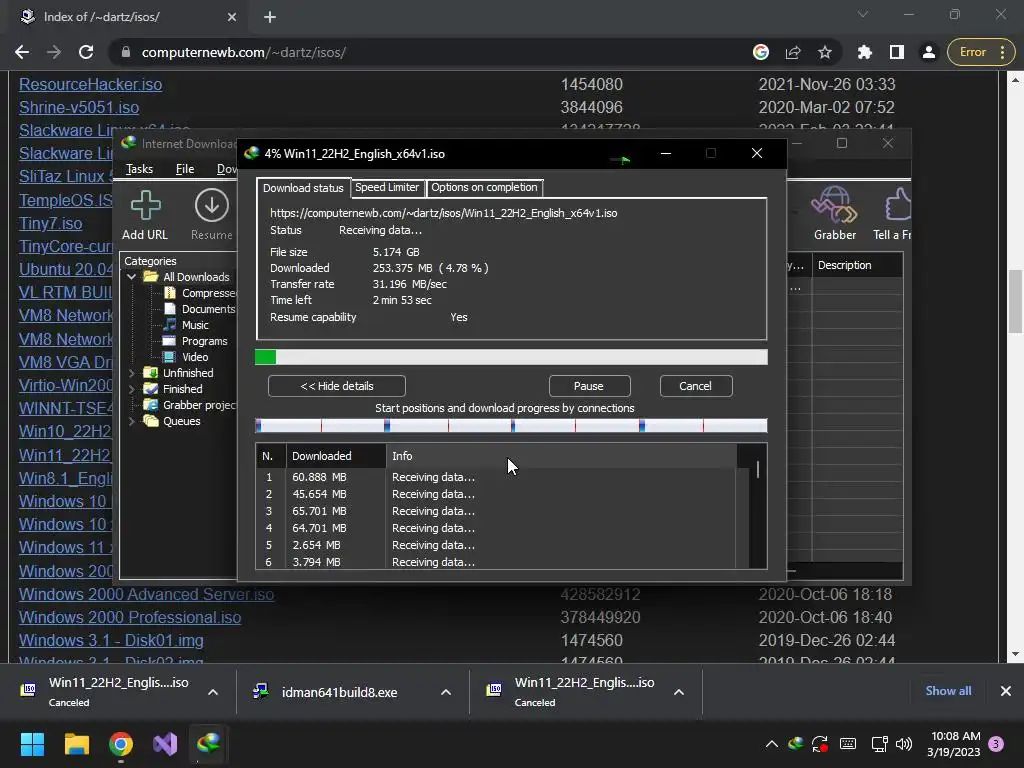Click the Resume download icon in IDM

pos(212,205)
